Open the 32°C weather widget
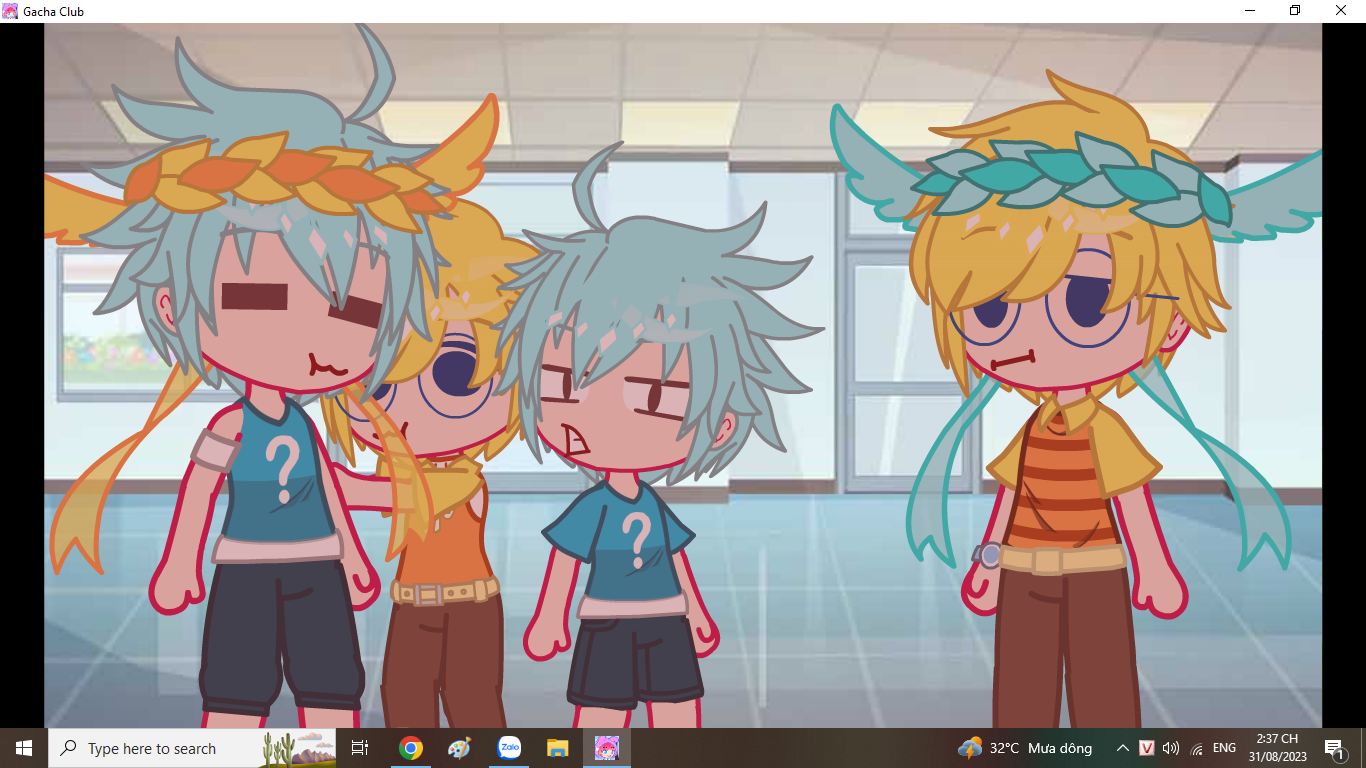The image size is (1366, 768). click(x=1024, y=748)
